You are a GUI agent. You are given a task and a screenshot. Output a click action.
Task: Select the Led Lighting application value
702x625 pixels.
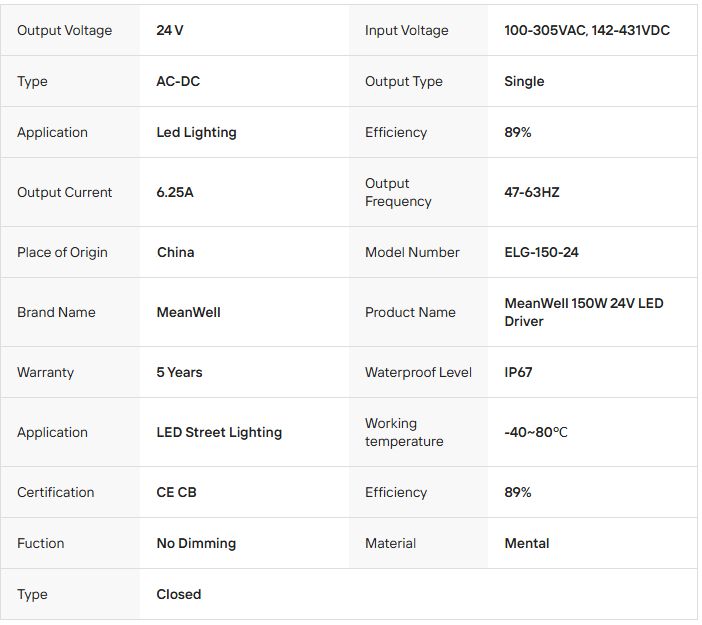tap(197, 132)
